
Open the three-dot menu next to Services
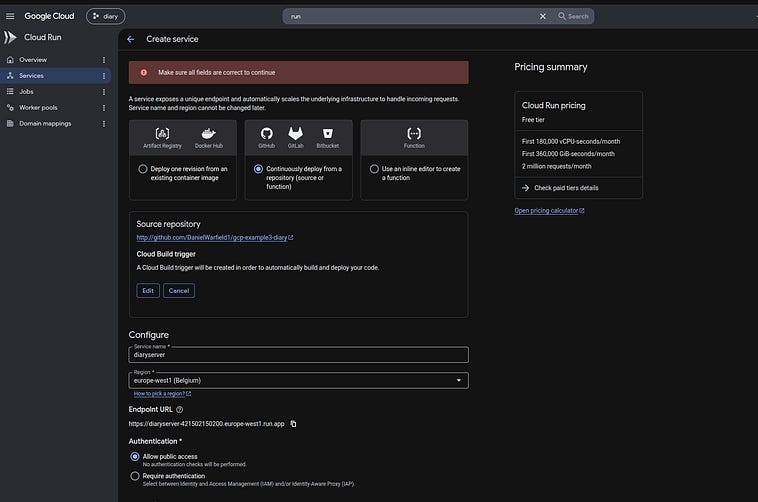103,76
